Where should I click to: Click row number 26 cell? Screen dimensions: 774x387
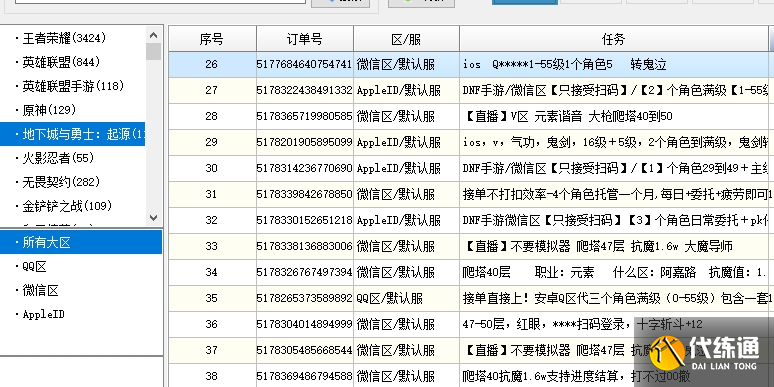coord(212,64)
